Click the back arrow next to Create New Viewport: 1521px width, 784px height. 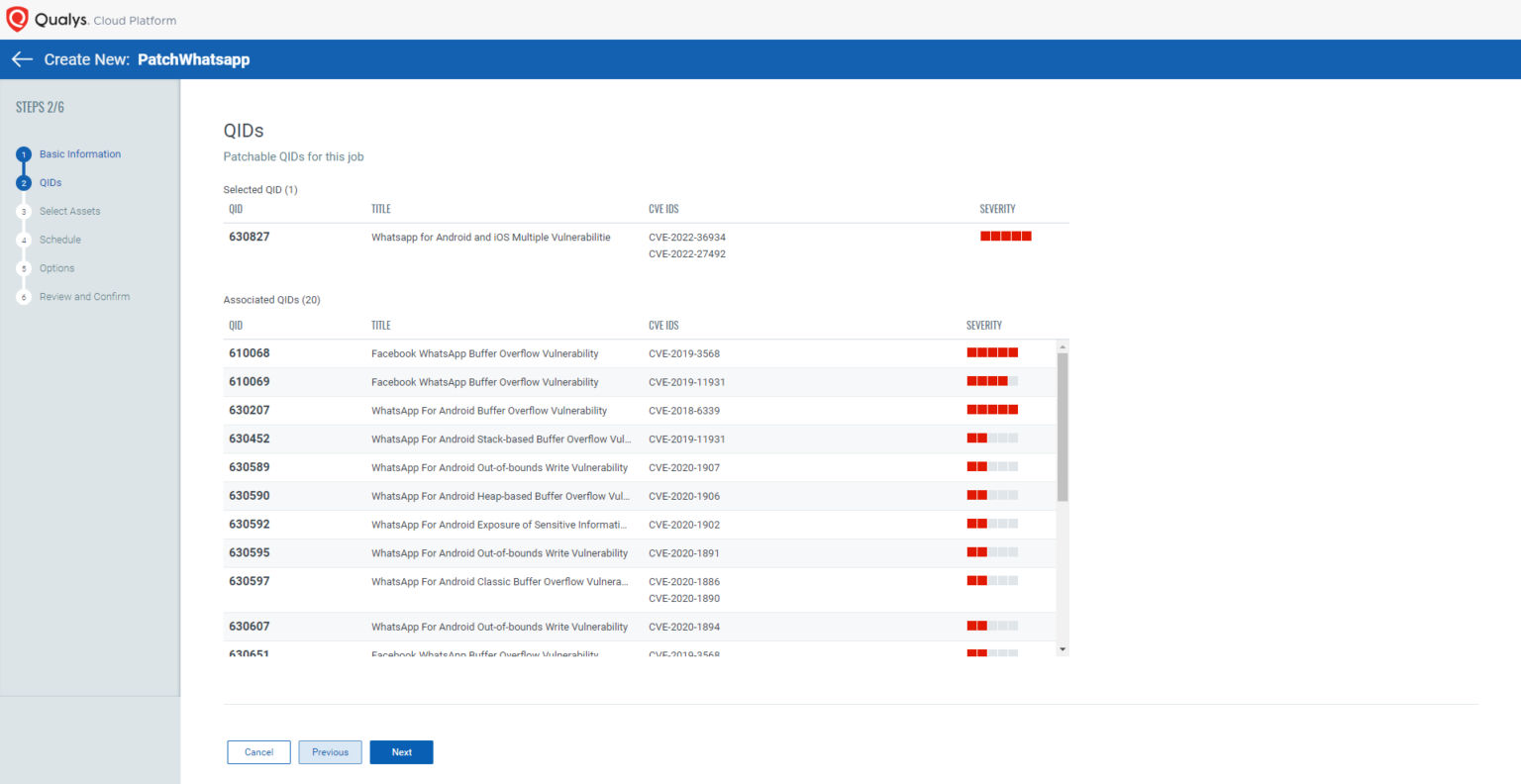(22, 58)
